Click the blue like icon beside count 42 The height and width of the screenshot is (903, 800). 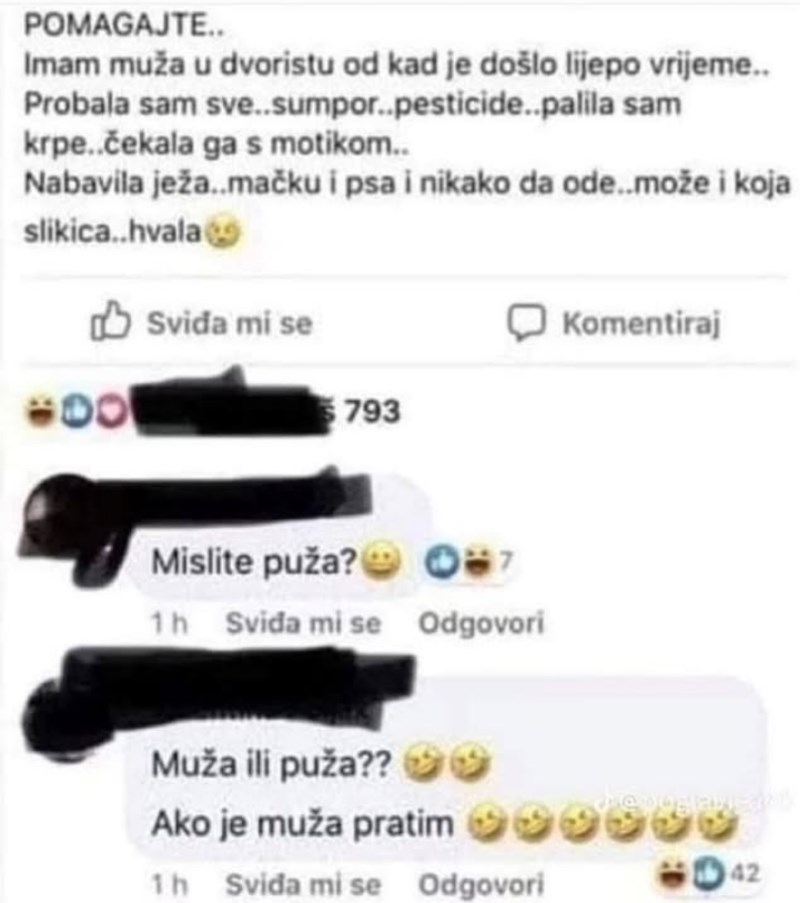pyautogui.click(x=707, y=873)
